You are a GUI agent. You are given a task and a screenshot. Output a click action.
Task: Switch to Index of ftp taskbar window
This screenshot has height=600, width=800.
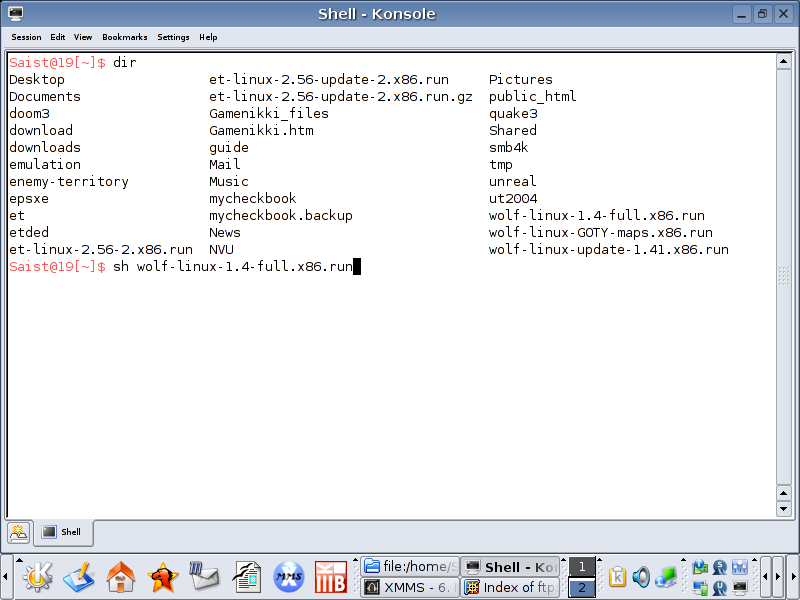coord(510,588)
